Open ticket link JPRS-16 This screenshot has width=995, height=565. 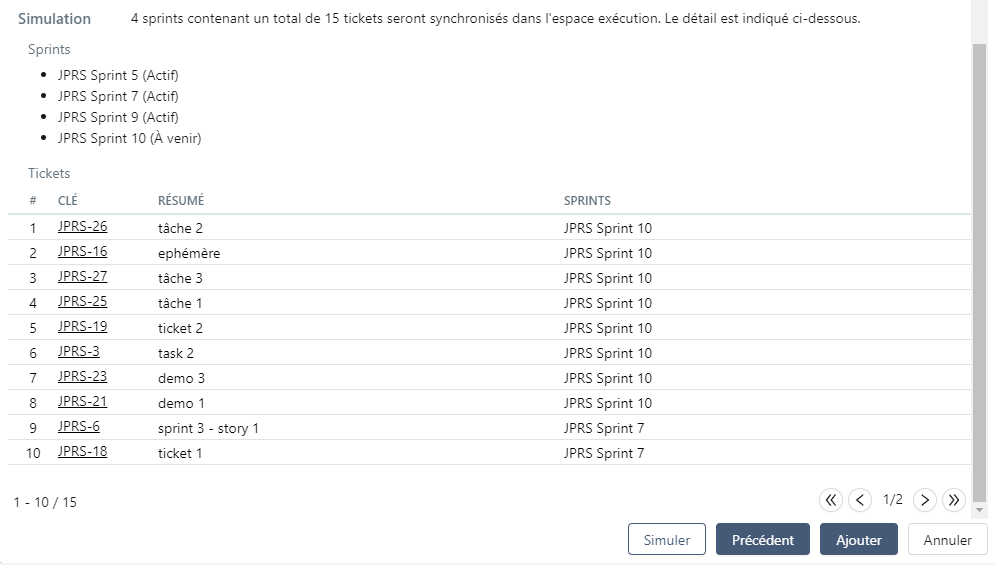point(82,252)
